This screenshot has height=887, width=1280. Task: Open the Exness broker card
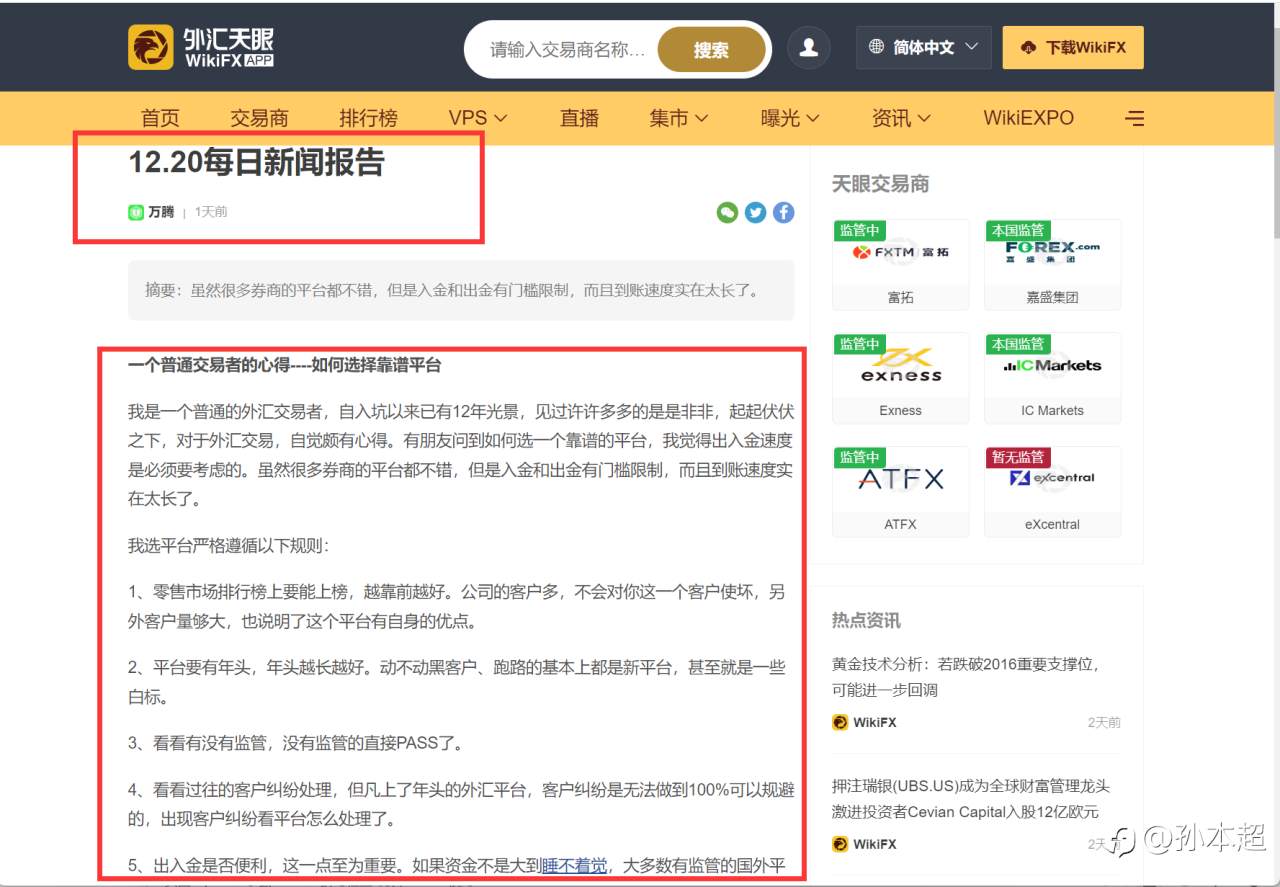(x=900, y=378)
